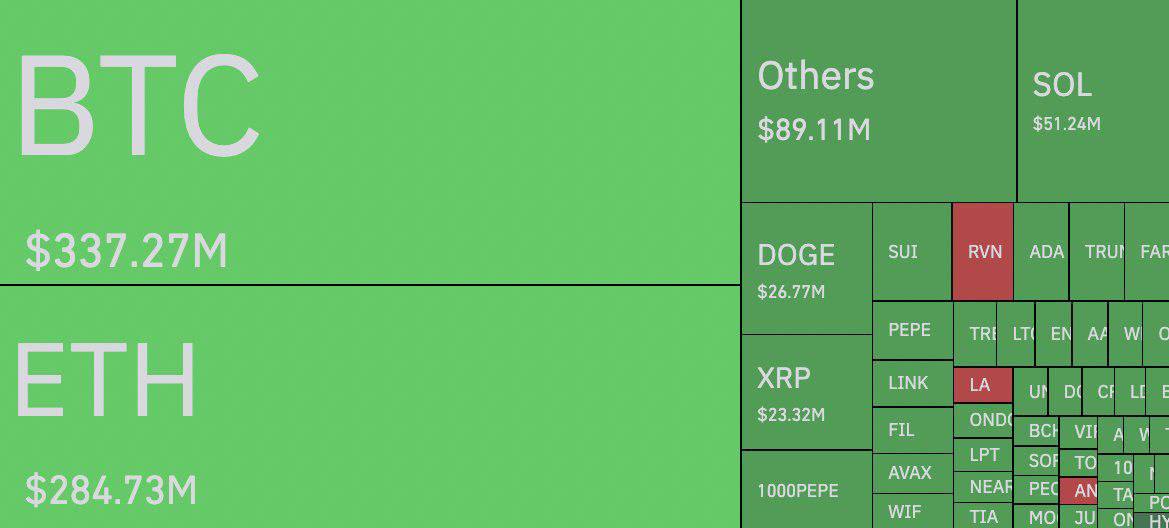Click the BCH tile

(1036, 431)
